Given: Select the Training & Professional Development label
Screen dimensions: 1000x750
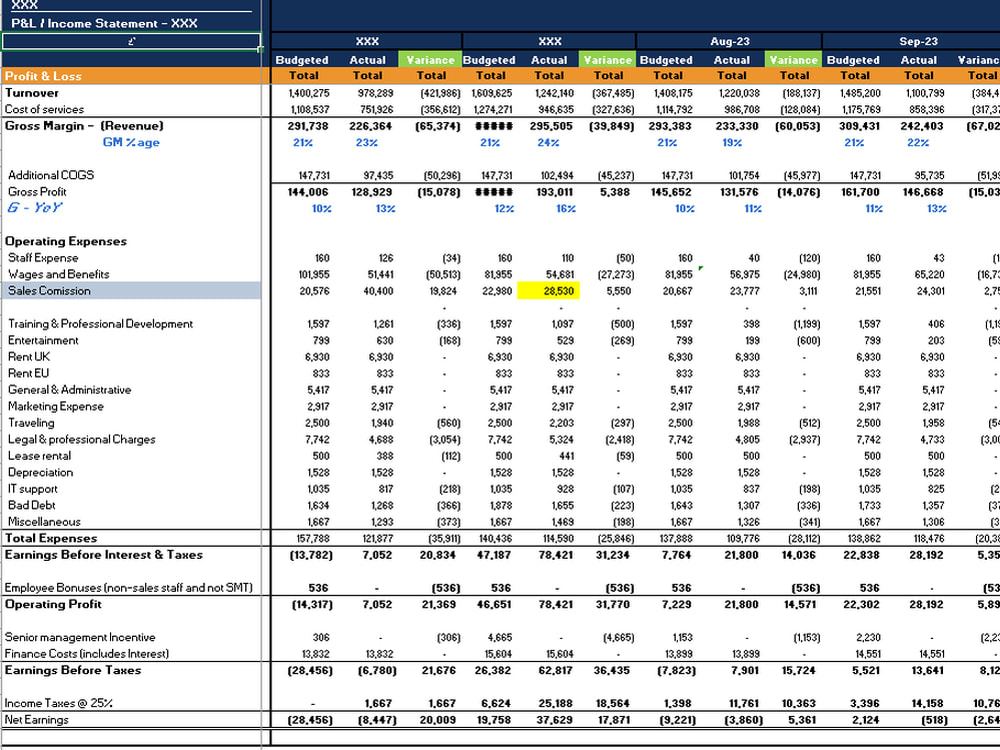Looking at the screenshot, I should pos(101,324).
